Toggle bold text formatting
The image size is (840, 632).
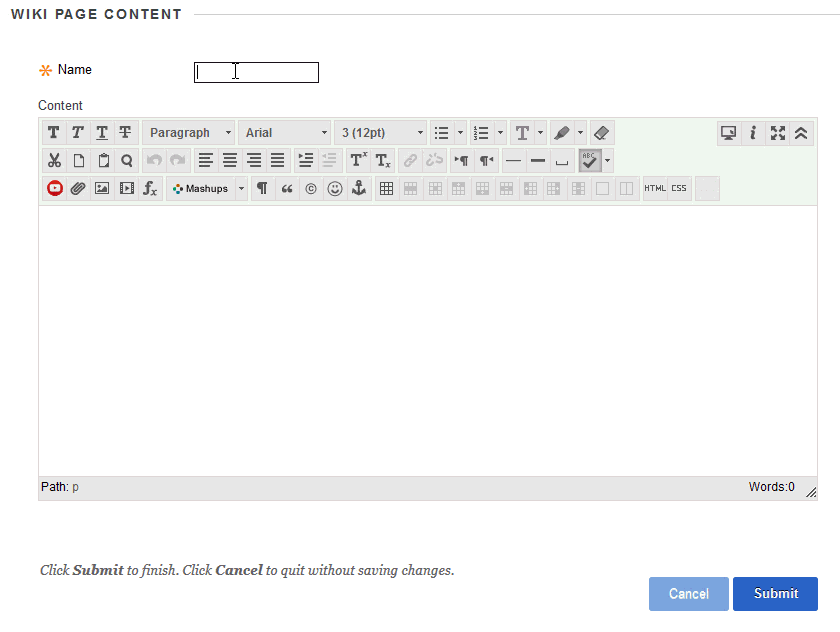coord(54,132)
